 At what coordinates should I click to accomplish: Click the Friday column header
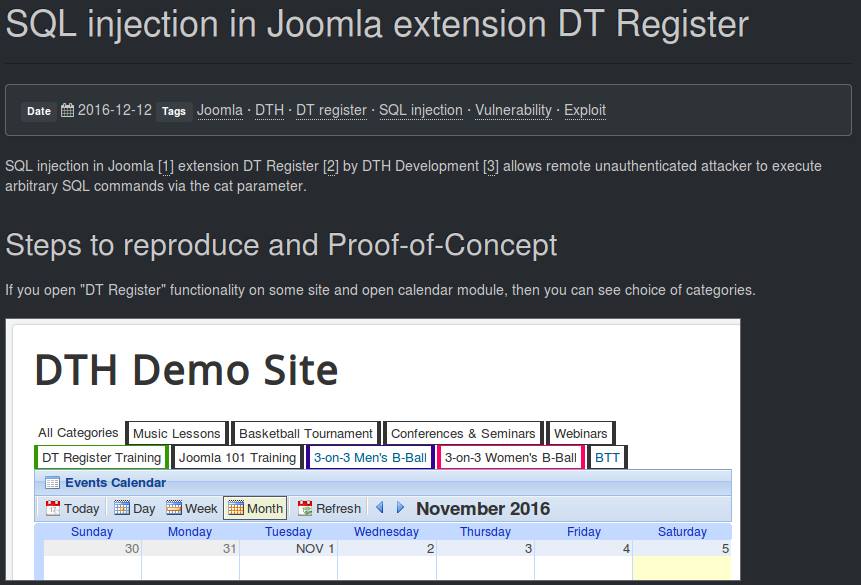click(584, 532)
